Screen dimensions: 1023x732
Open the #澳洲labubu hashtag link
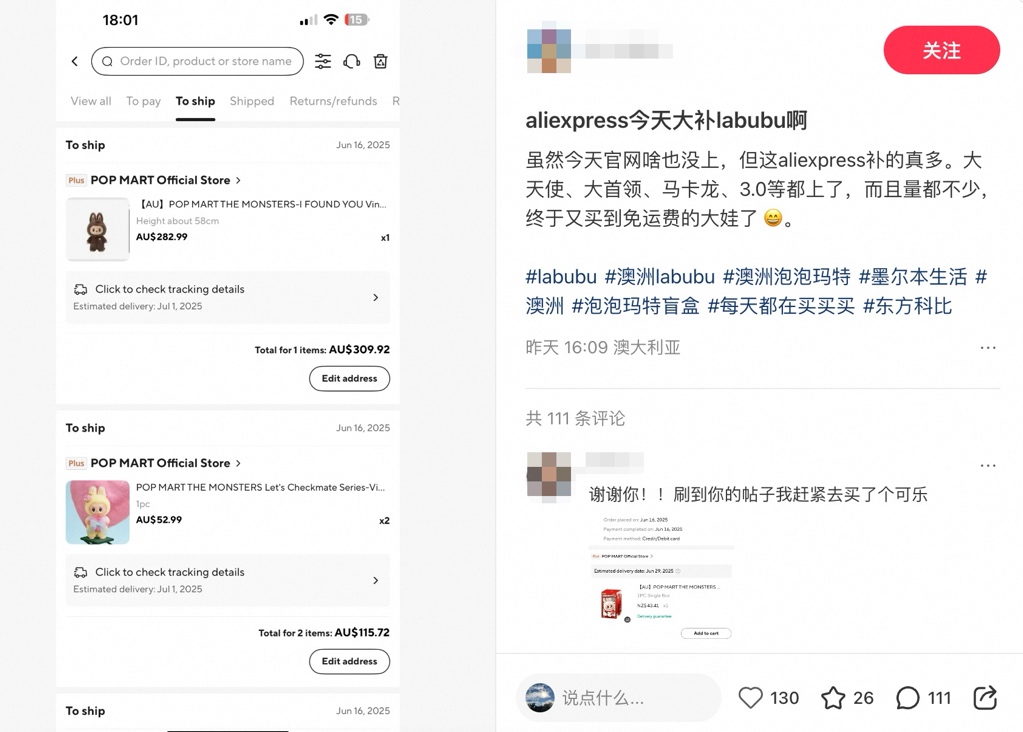tap(660, 277)
